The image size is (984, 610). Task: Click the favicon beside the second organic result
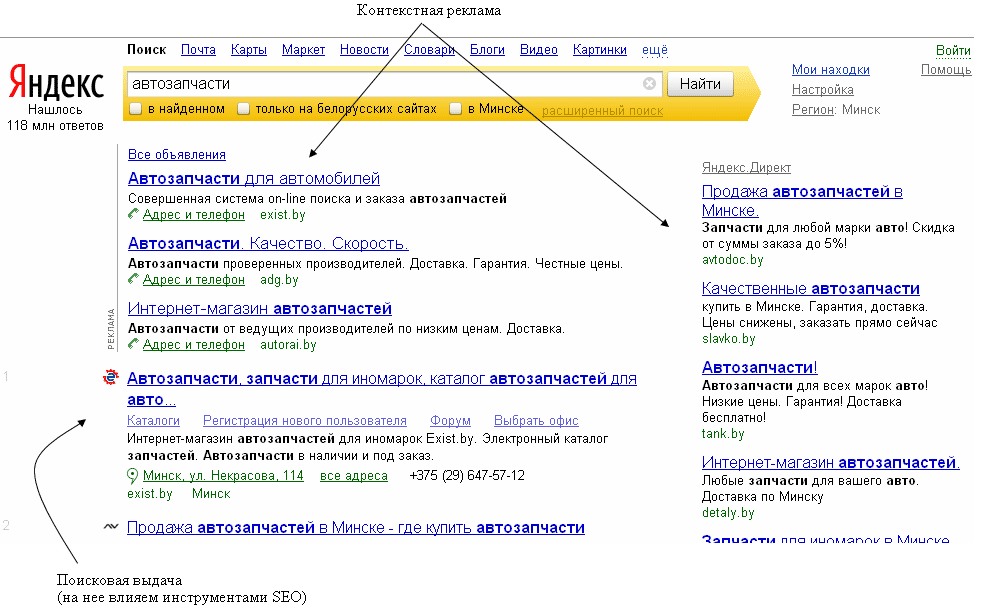point(111,527)
